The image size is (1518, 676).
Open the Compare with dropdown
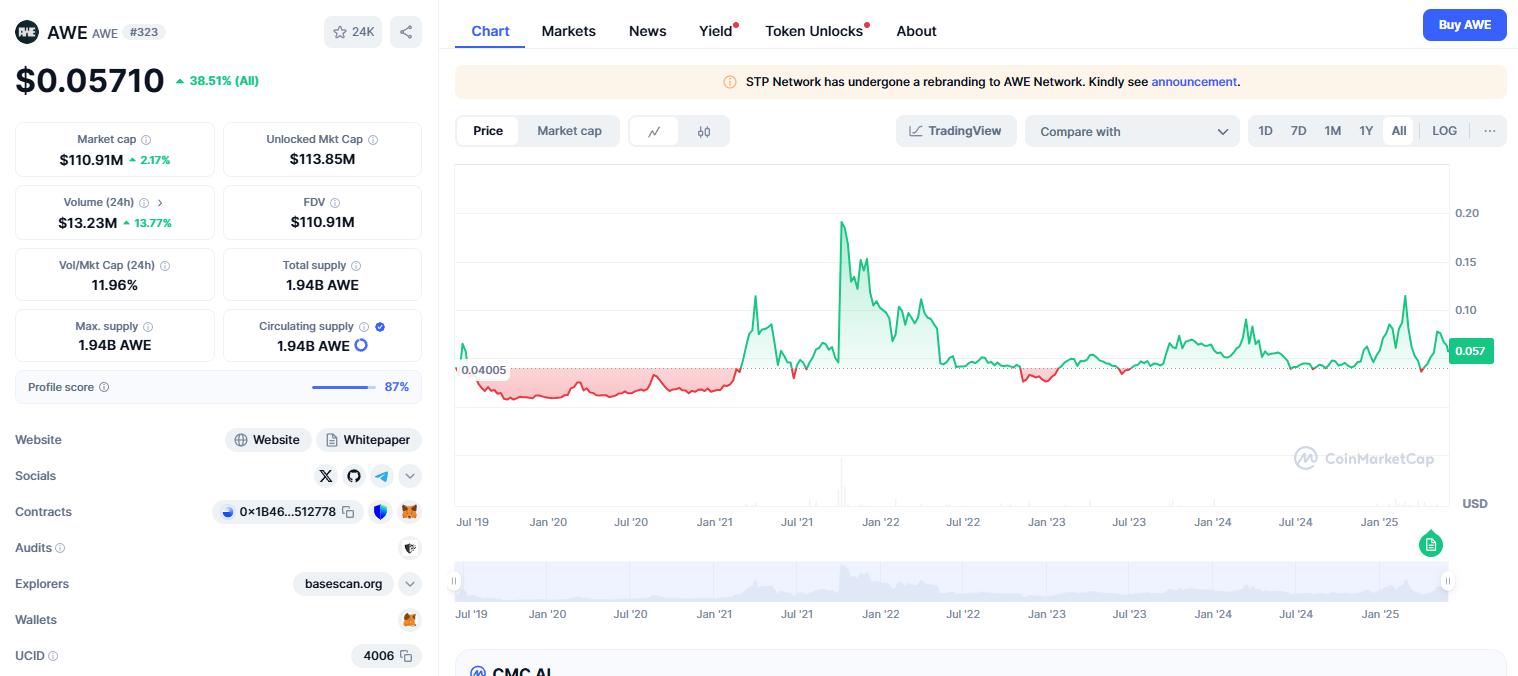pyautogui.click(x=1132, y=131)
